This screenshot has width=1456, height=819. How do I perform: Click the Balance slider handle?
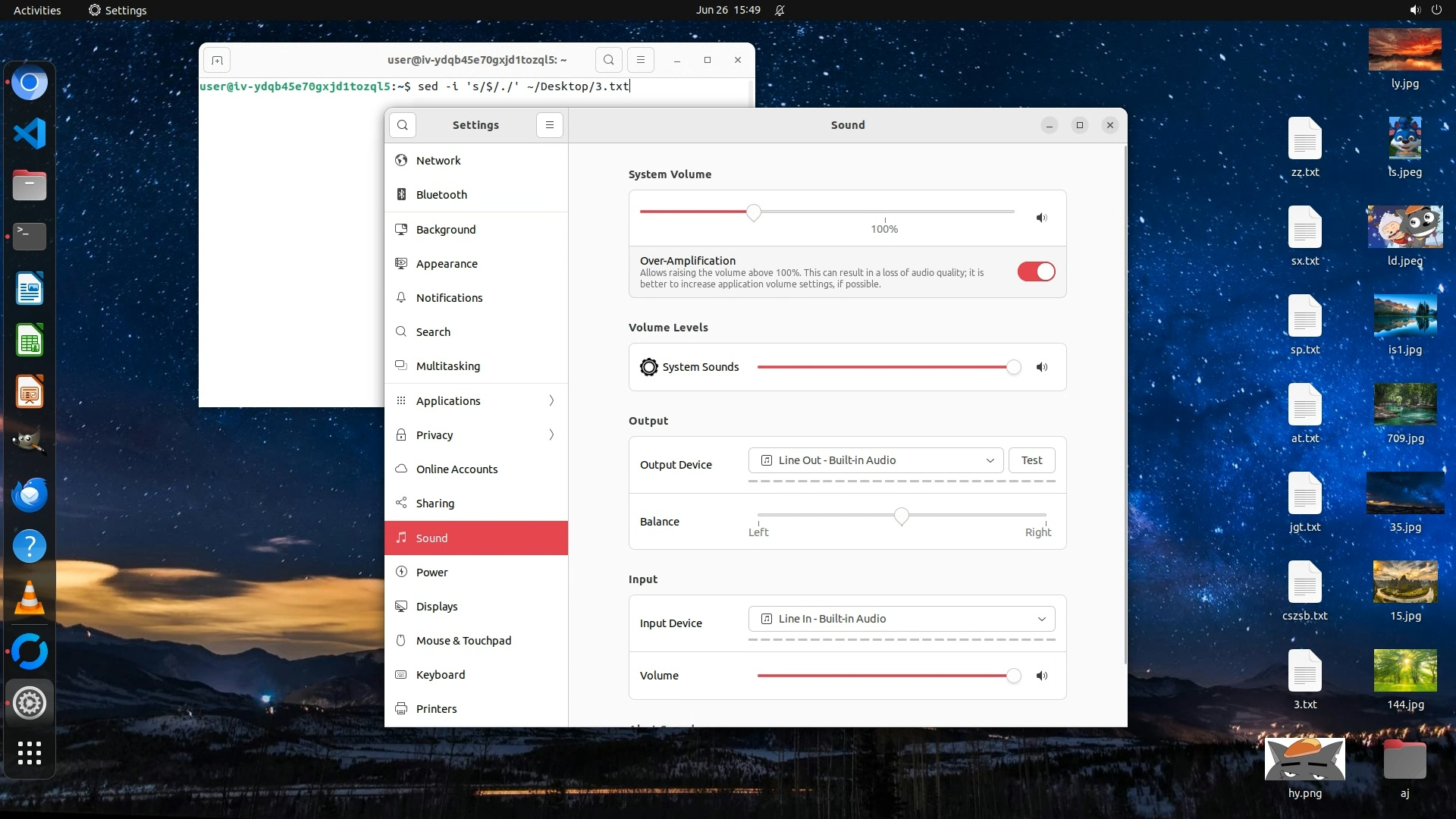pyautogui.click(x=901, y=516)
